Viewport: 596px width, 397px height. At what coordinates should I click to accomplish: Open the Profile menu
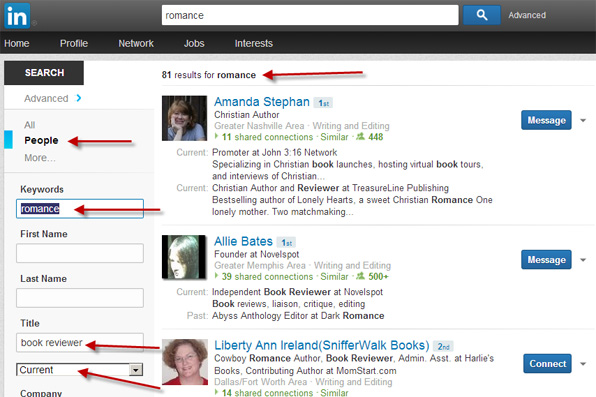click(x=74, y=43)
